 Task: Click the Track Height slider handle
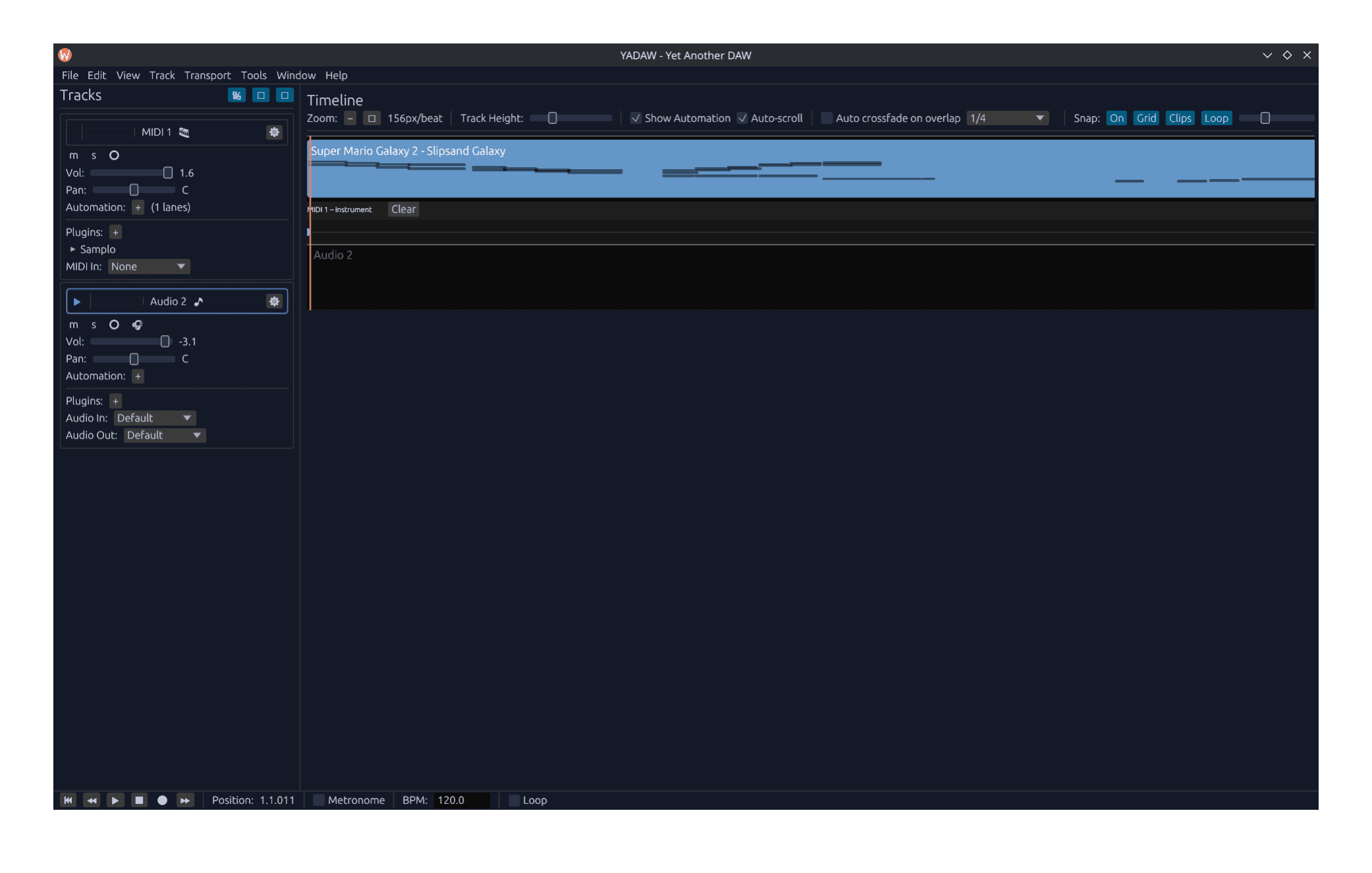(x=553, y=119)
